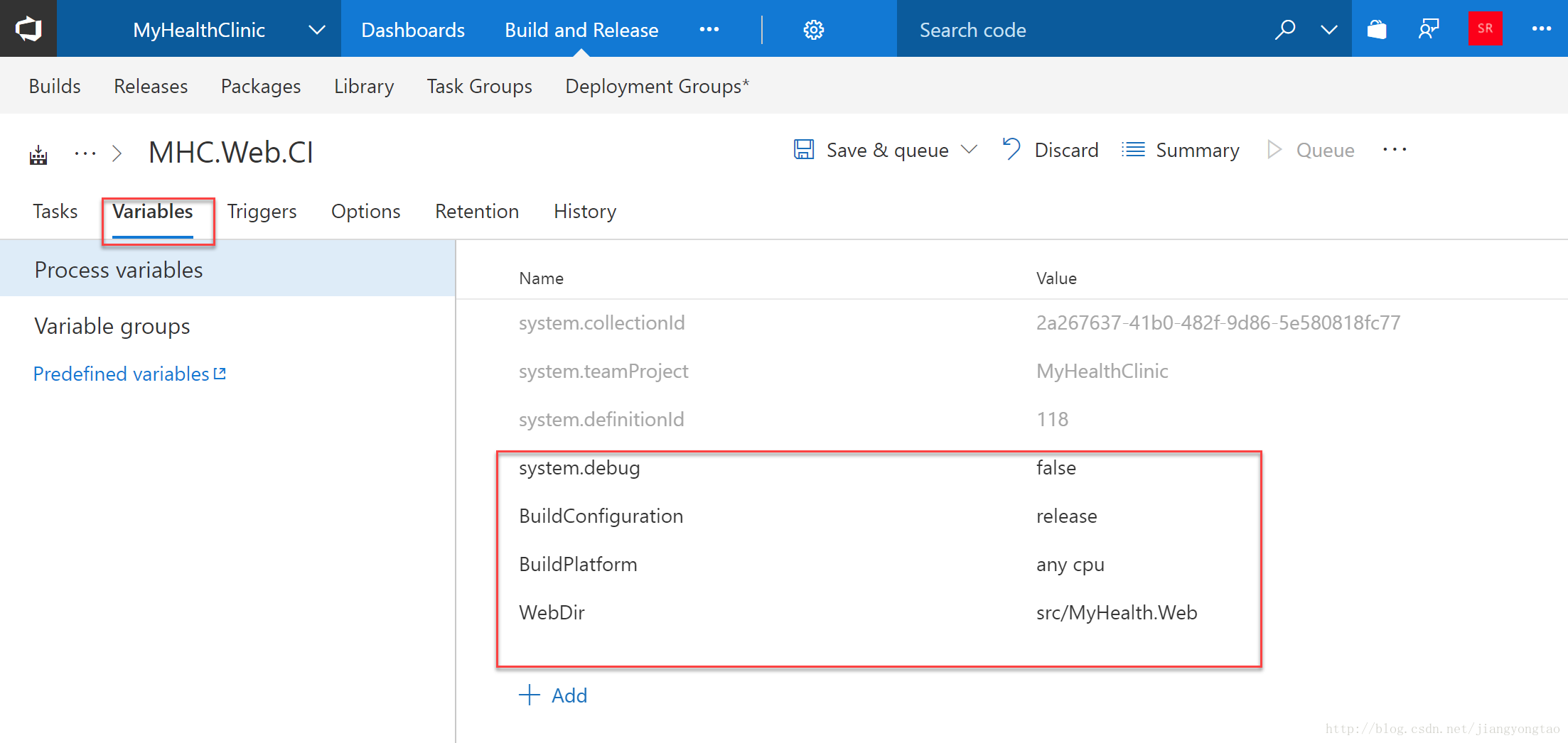This screenshot has height=743, width=1568.
Task: Select the Variables tab
Action: point(153,211)
